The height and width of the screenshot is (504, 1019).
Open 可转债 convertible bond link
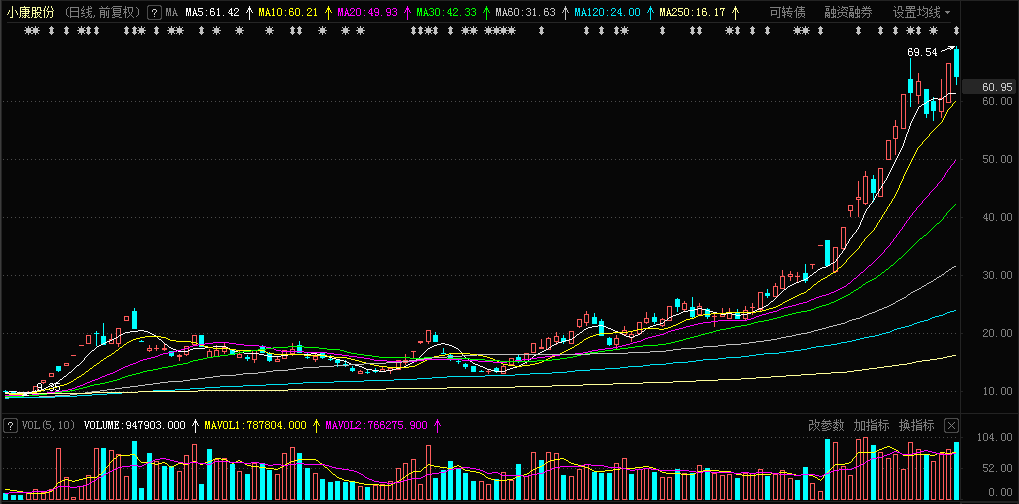click(x=787, y=13)
